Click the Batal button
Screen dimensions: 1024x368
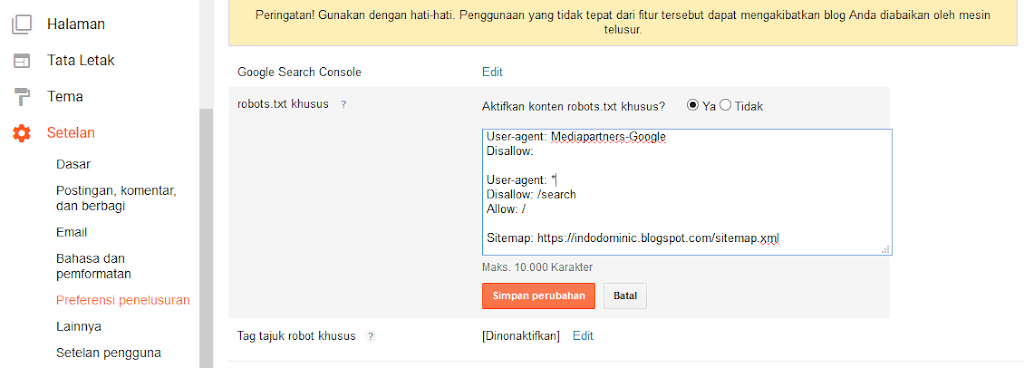pyautogui.click(x=625, y=296)
